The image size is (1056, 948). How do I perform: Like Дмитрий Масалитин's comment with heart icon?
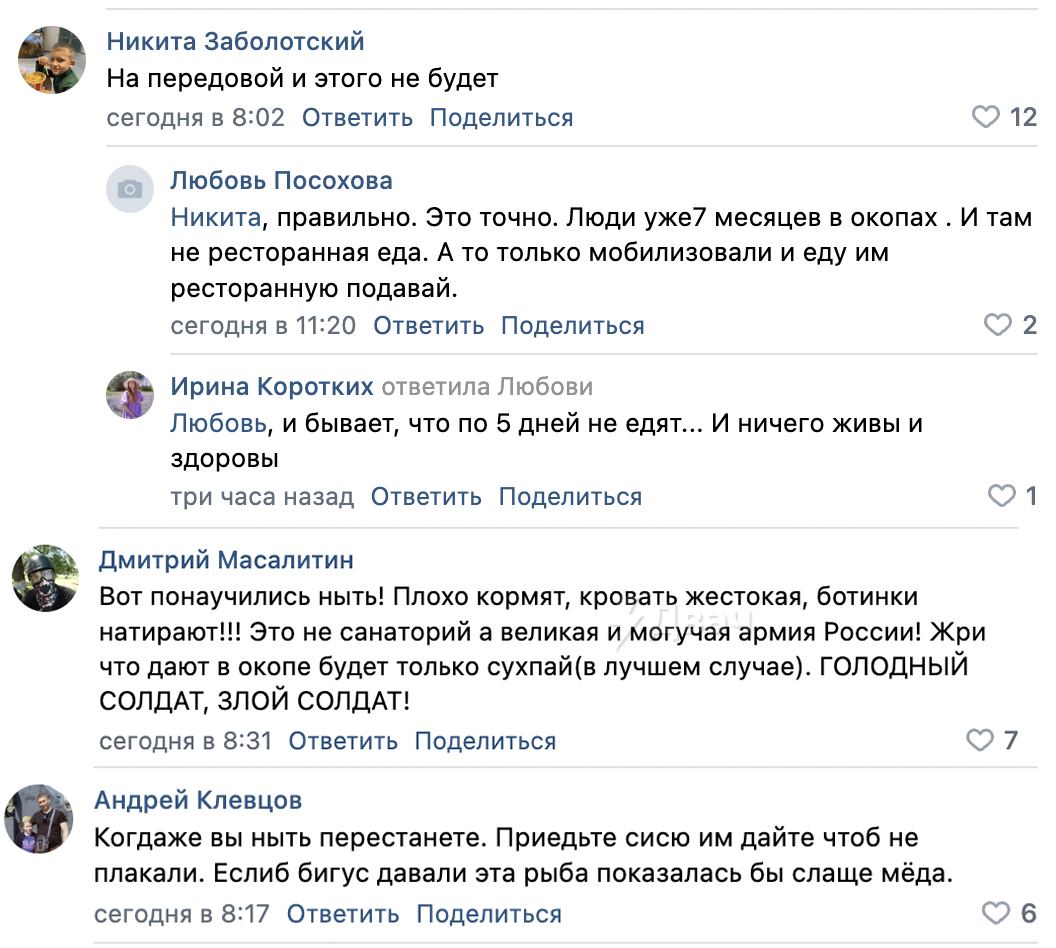pyautogui.click(x=980, y=740)
